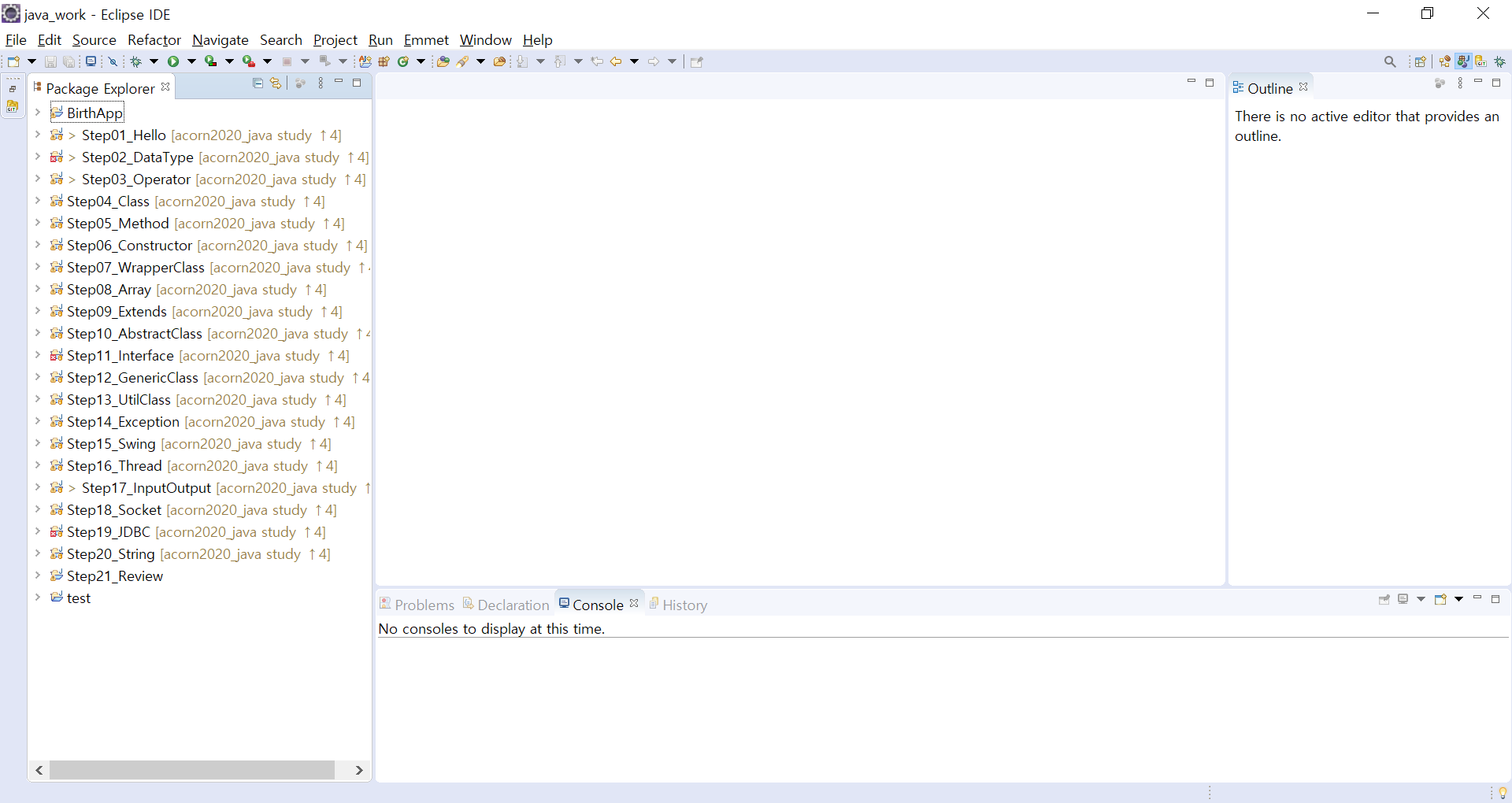Viewport: 1512px width, 803px height.
Task: Click the Open Perspective icon
Action: 1421,61
